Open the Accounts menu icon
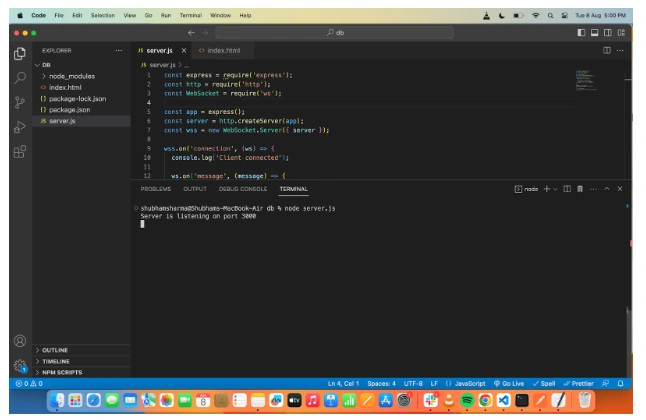Image resolution: width=646 pixels, height=420 pixels. tap(20, 341)
